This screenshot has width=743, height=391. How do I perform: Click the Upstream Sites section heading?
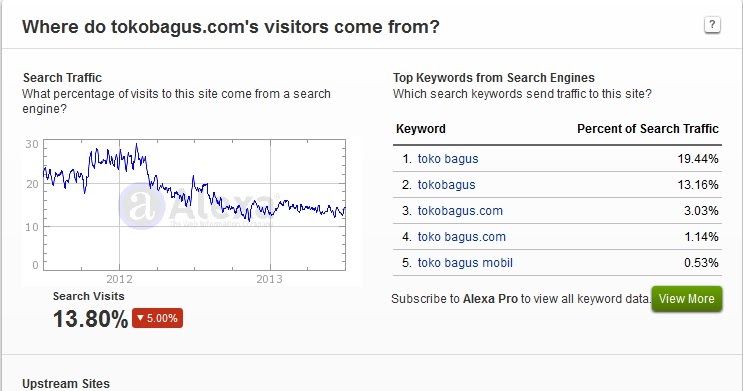pyautogui.click(x=66, y=383)
